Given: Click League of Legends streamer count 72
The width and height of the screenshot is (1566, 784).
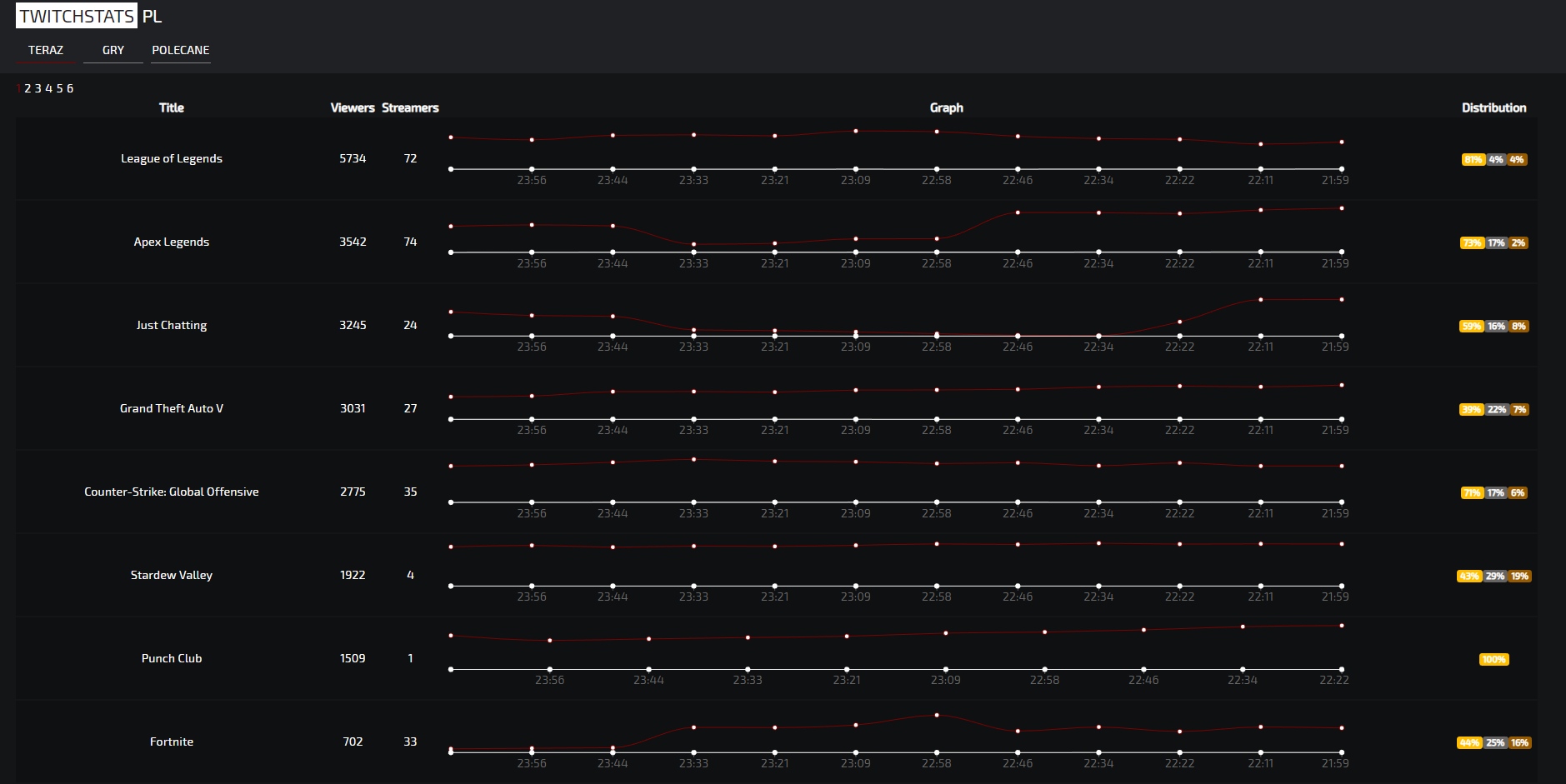Looking at the screenshot, I should [x=410, y=158].
